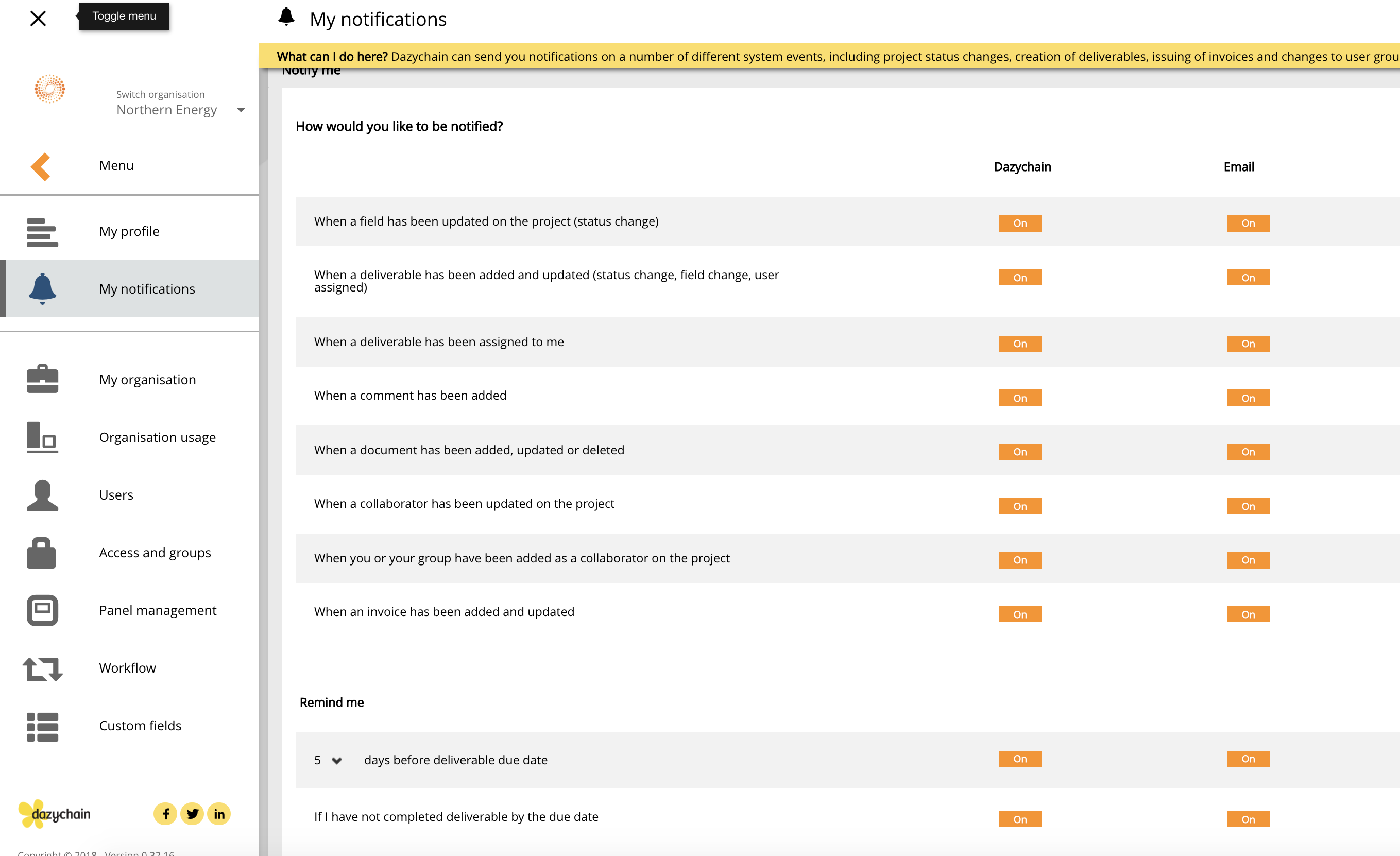The image size is (1400, 856).
Task: Click the X toggle menu icon
Action: coord(38,19)
